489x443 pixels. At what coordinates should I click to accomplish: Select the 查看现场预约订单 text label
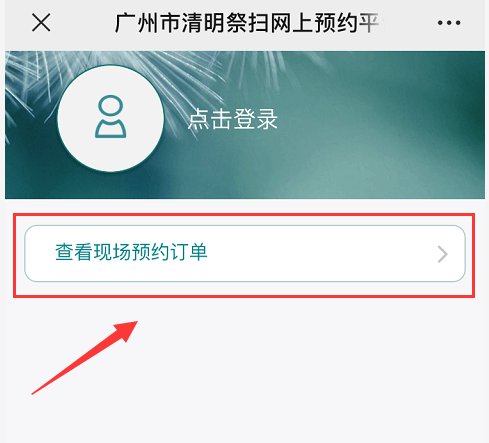131,252
